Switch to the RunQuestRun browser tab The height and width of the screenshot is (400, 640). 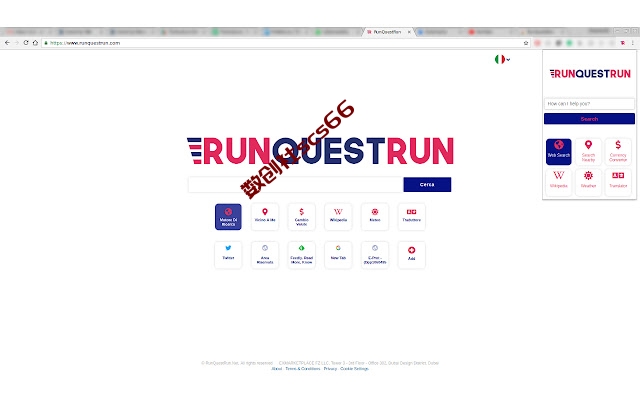[386, 32]
